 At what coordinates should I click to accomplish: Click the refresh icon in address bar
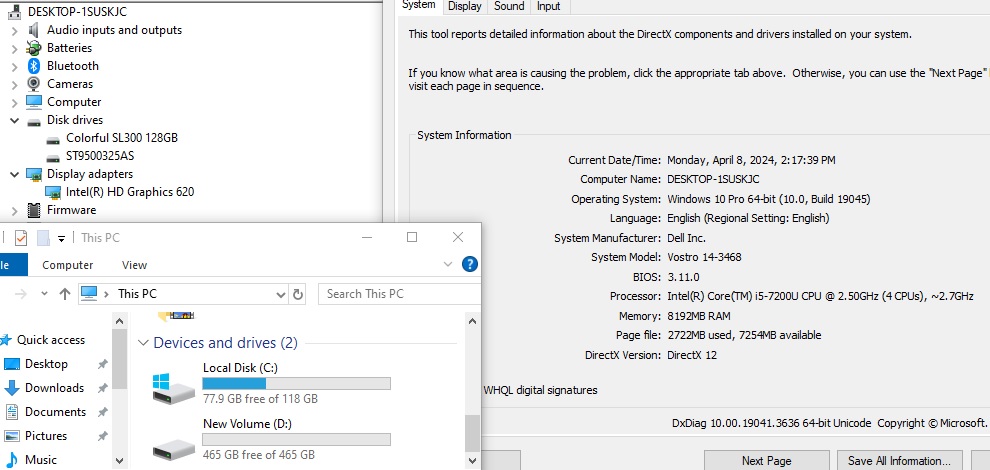point(298,294)
